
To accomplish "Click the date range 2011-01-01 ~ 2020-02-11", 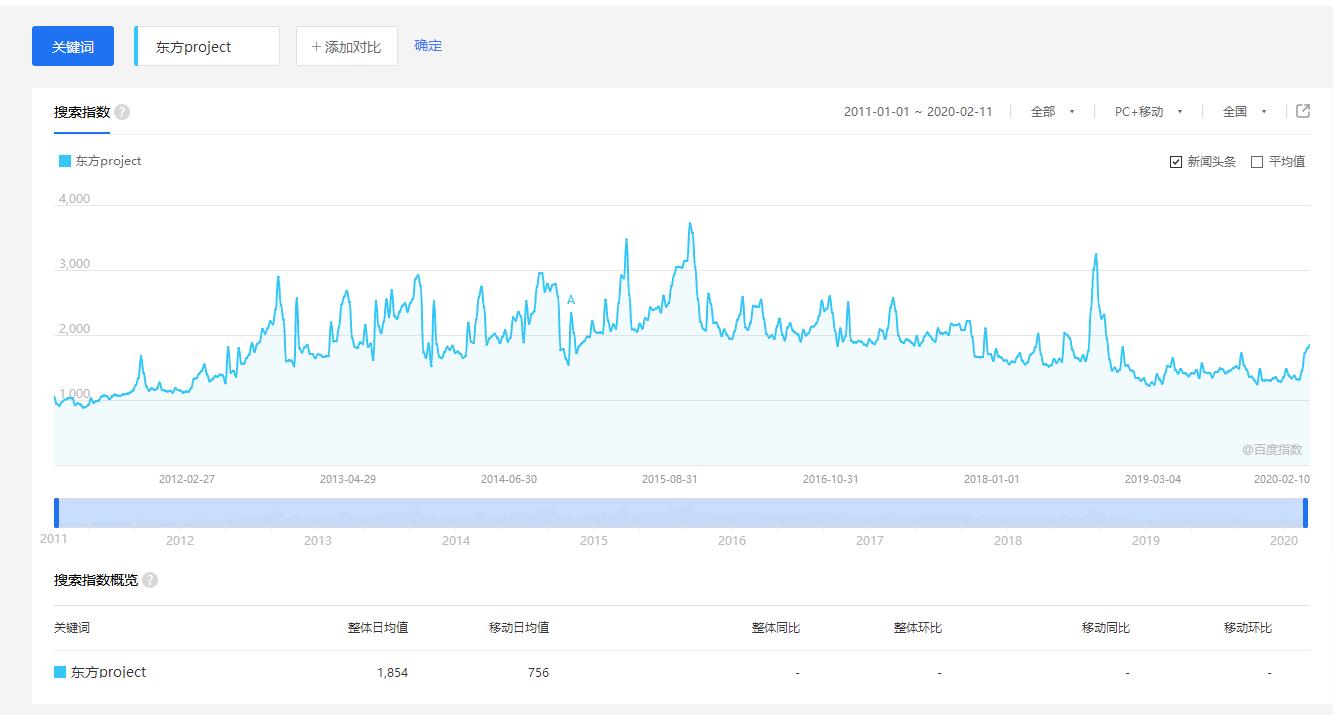I will pos(917,112).
